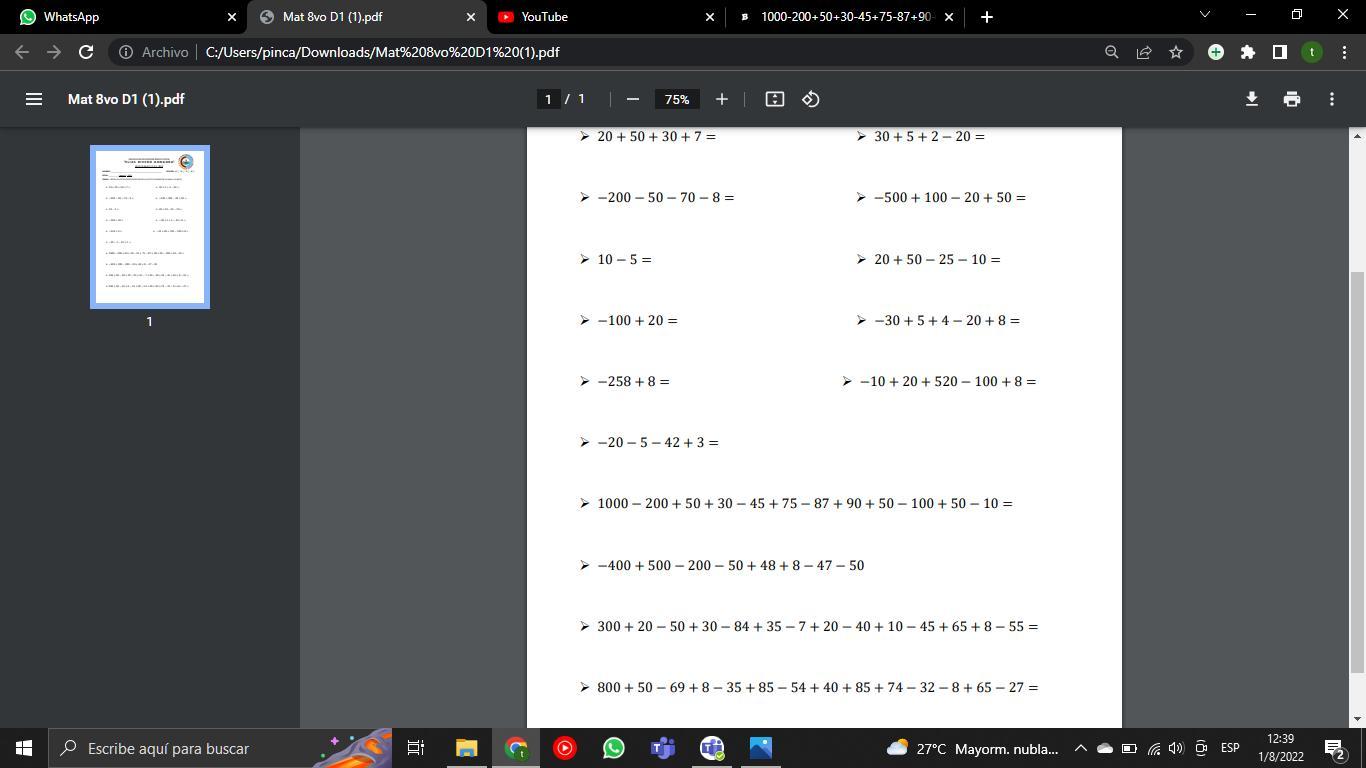Click the equation −258 + 8 =
The width and height of the screenshot is (1366, 768).
pyautogui.click(x=633, y=381)
